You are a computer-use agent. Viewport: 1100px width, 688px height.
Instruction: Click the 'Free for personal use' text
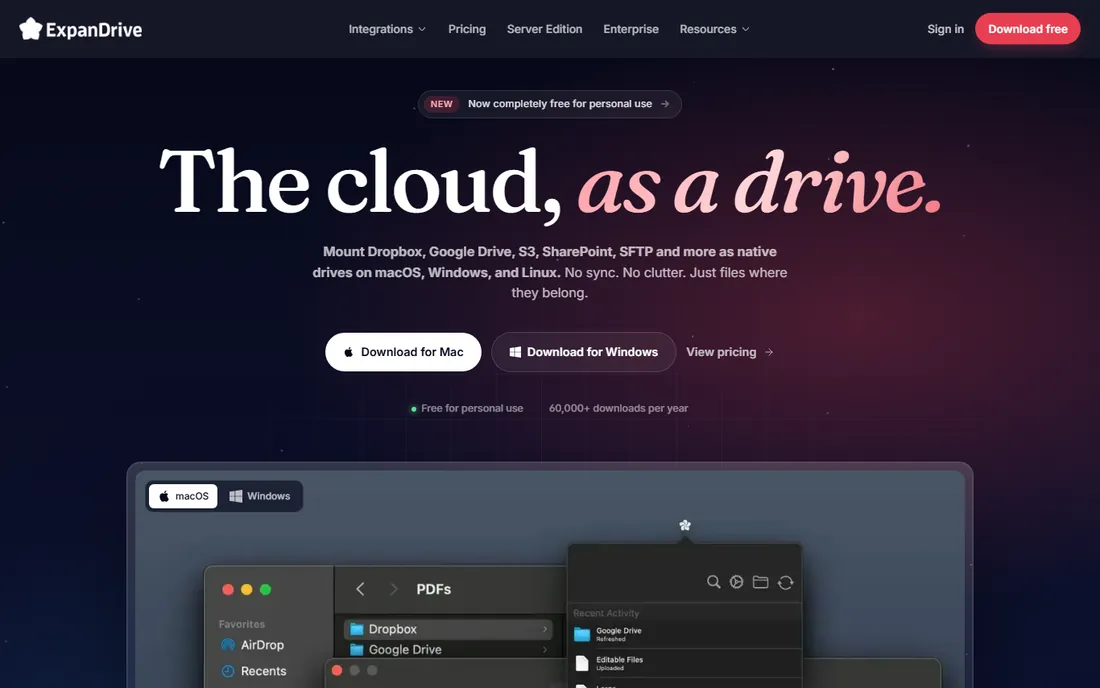(x=472, y=408)
